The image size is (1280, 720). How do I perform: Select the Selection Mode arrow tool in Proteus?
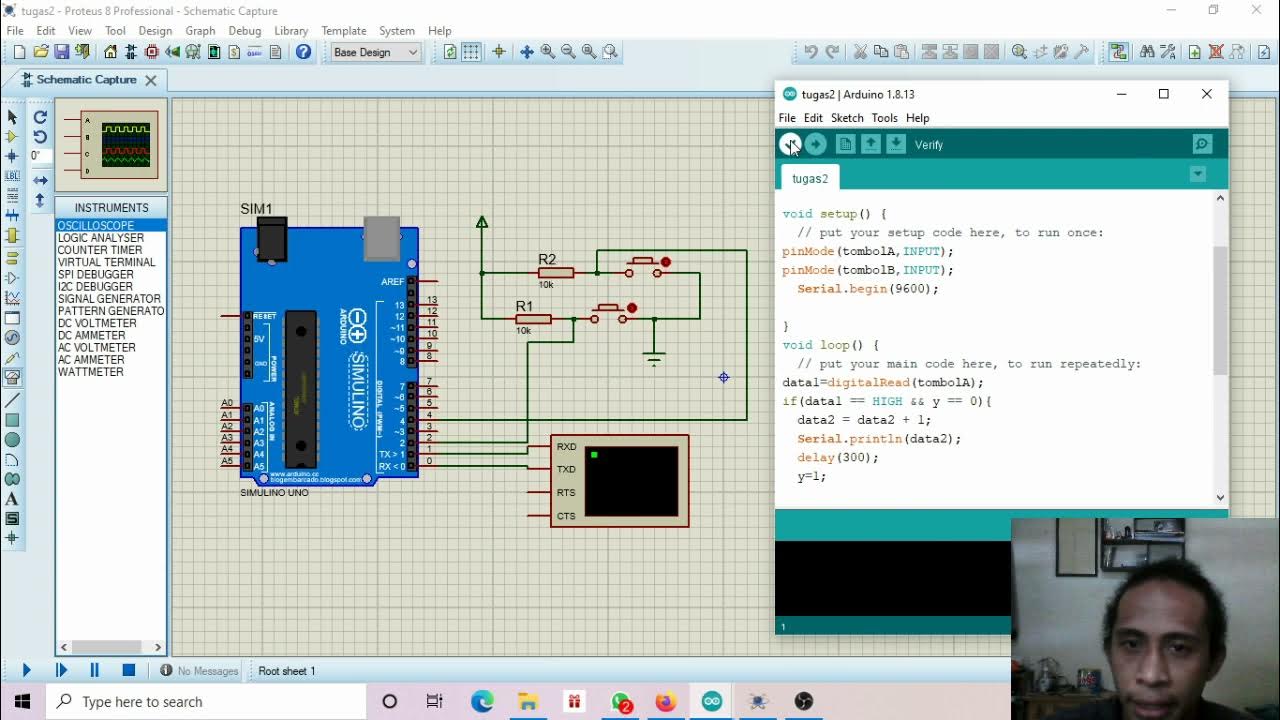point(12,117)
